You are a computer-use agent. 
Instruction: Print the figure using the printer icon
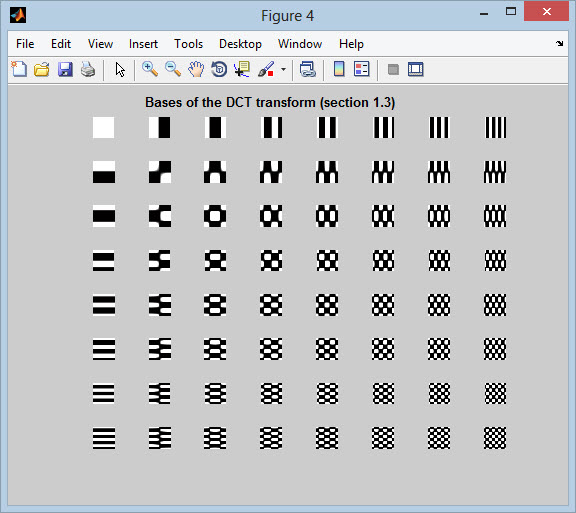(x=88, y=69)
